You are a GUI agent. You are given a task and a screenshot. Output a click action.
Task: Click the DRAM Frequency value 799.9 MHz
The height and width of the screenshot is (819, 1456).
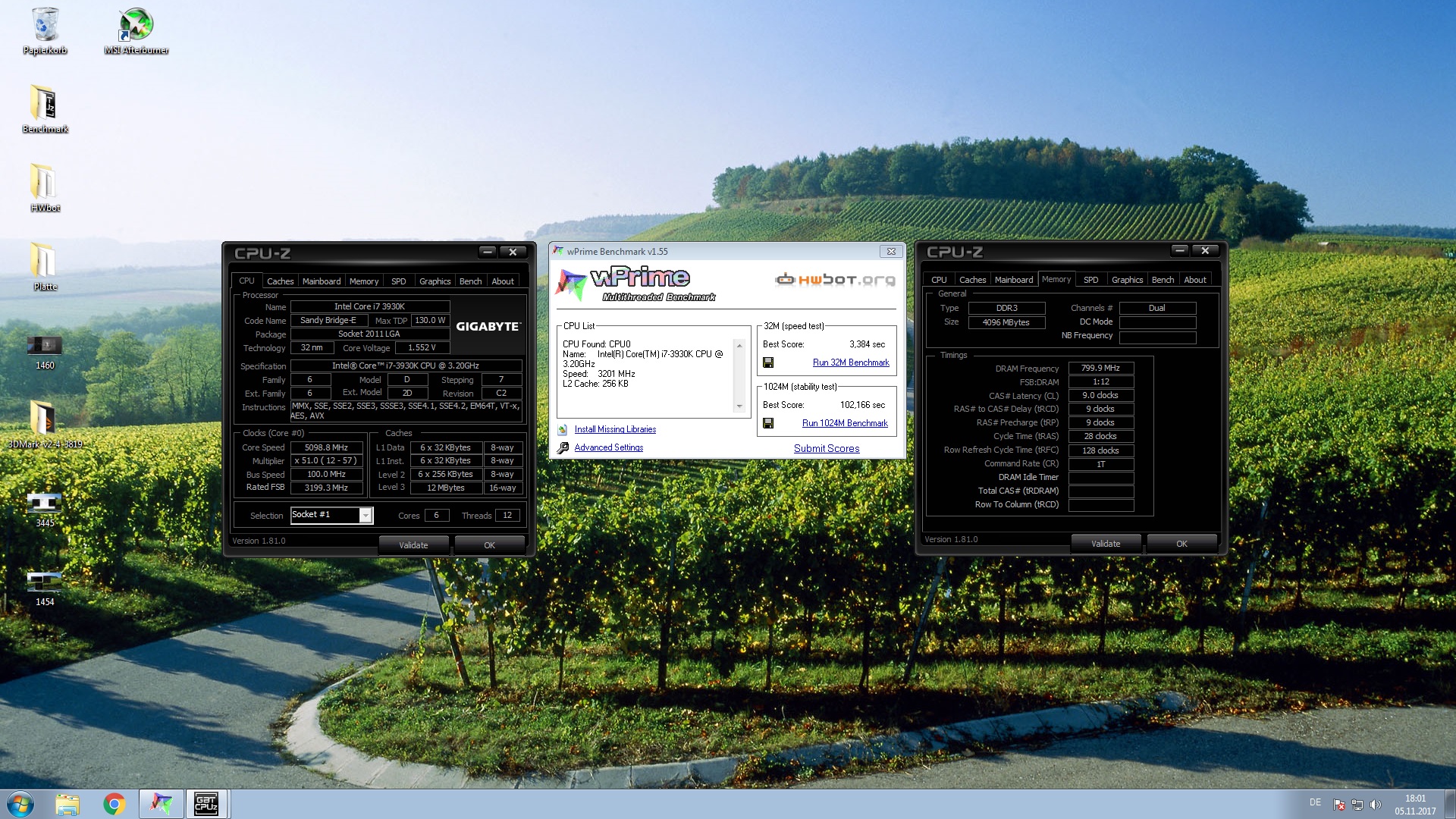pyautogui.click(x=1100, y=368)
